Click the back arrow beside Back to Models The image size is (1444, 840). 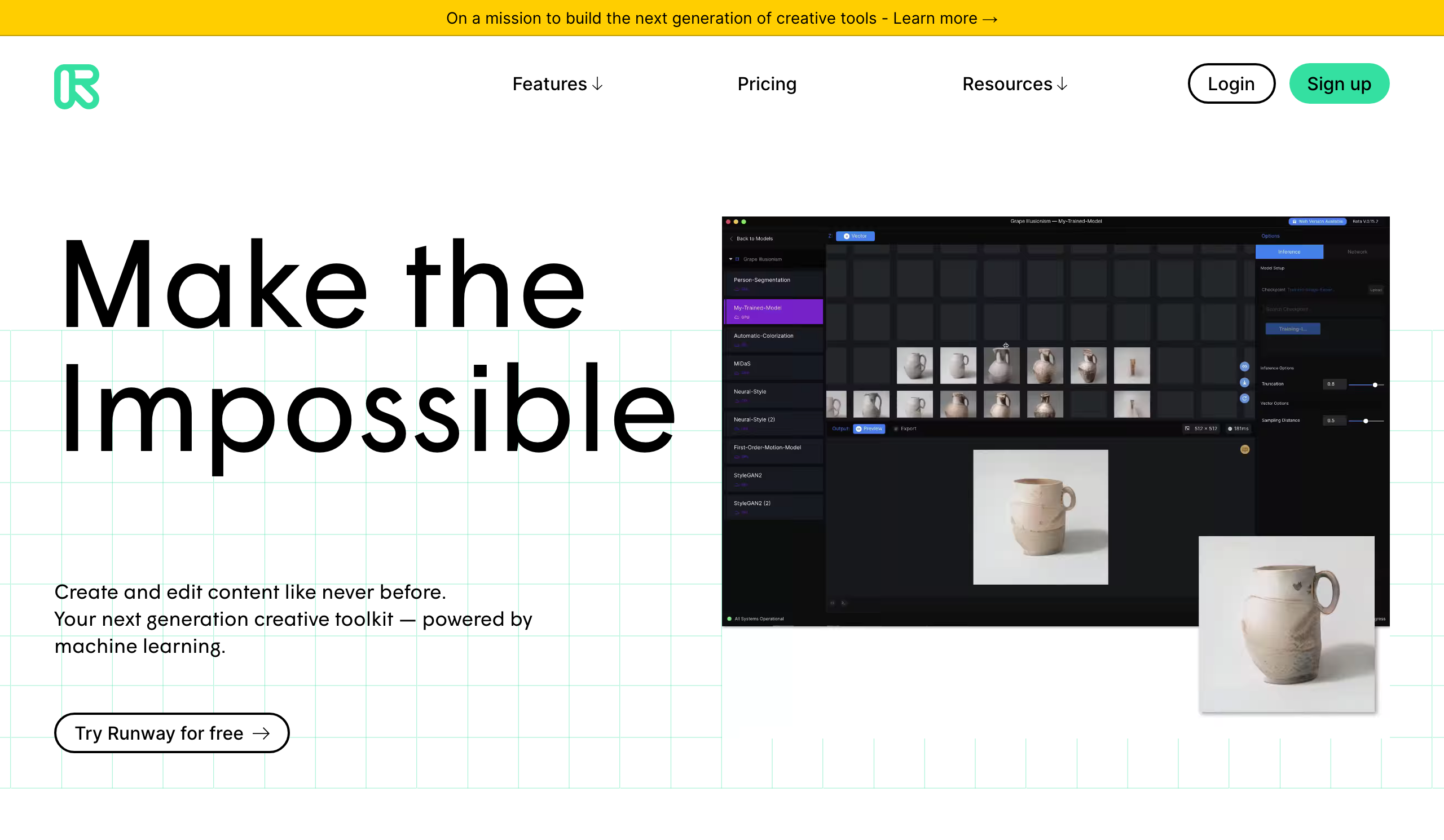(731, 239)
